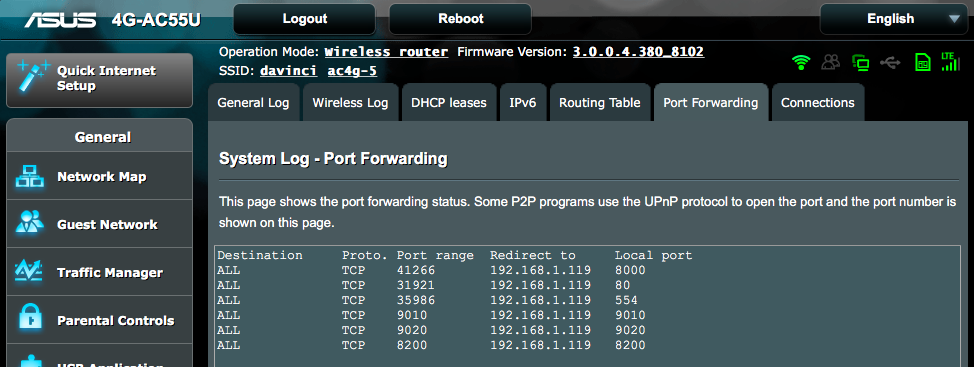Click the davinci SSID link
This screenshot has width=974, height=367.
288,71
